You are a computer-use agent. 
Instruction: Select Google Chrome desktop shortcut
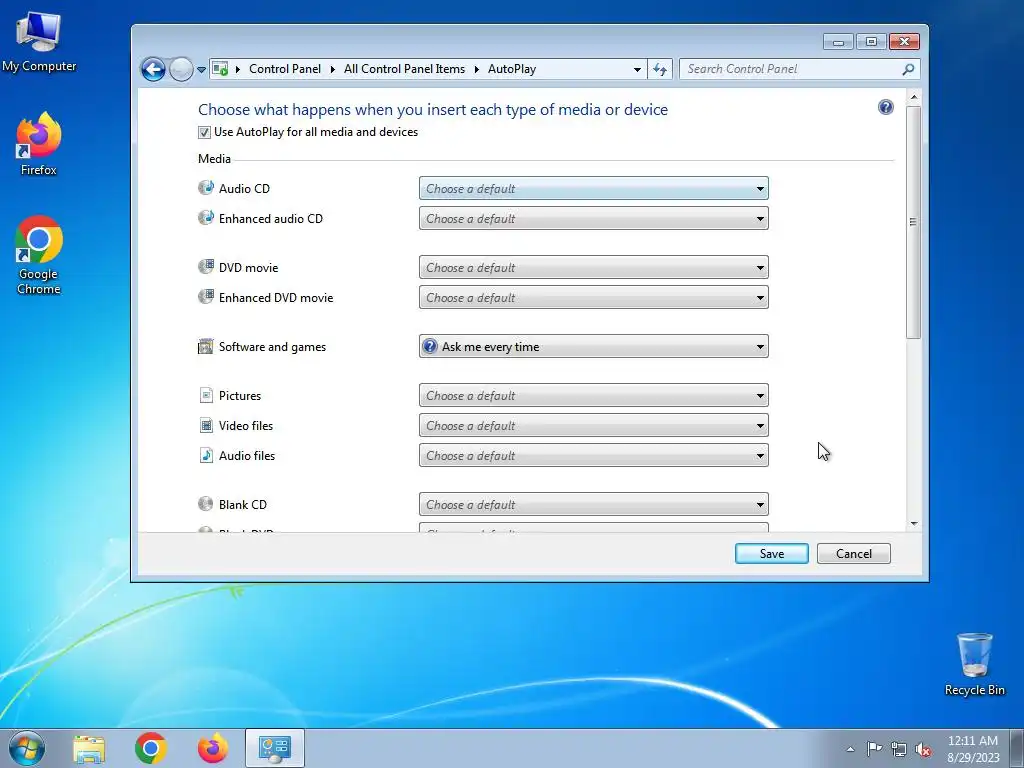pyautogui.click(x=39, y=255)
